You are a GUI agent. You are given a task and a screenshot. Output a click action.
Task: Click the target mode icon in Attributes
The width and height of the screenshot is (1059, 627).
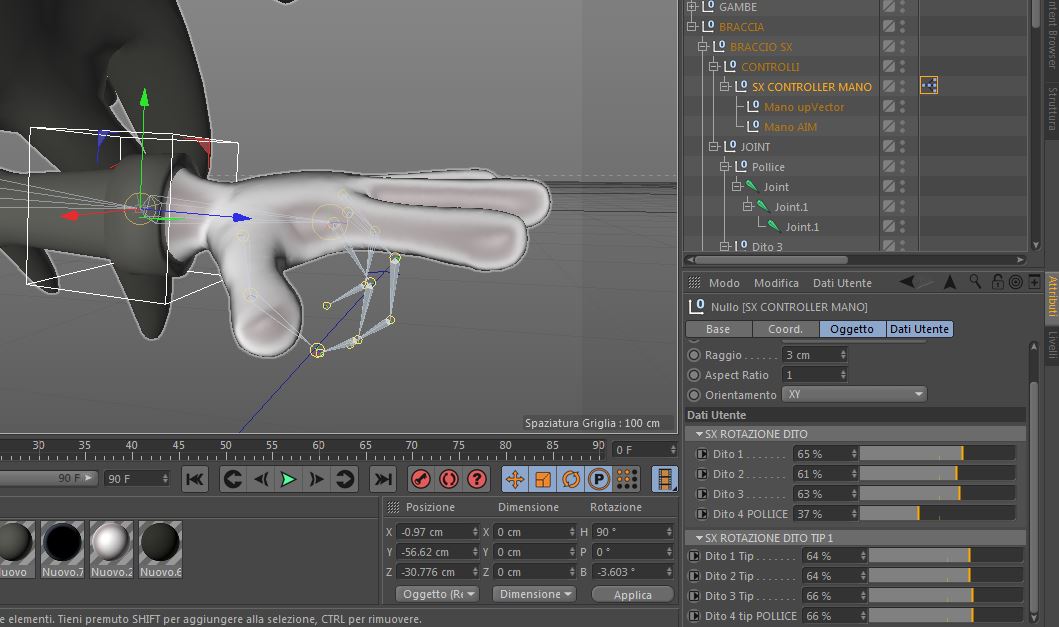pyautogui.click(x=1015, y=282)
